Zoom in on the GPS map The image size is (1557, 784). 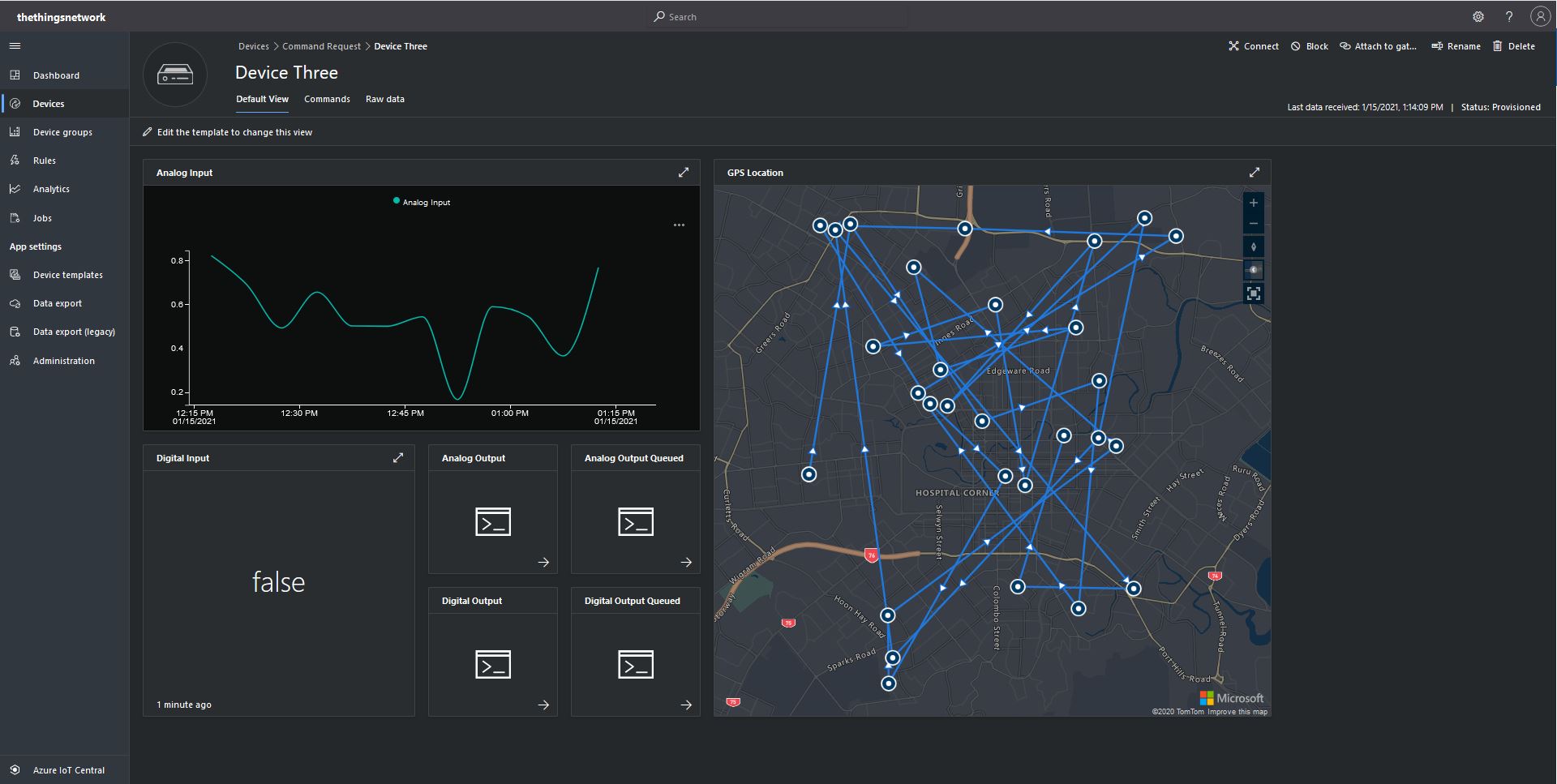click(x=1253, y=203)
